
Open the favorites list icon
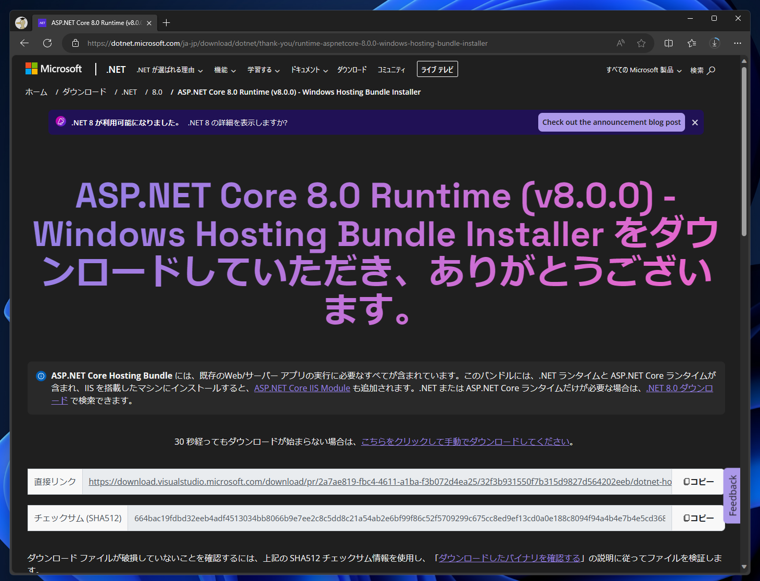692,43
